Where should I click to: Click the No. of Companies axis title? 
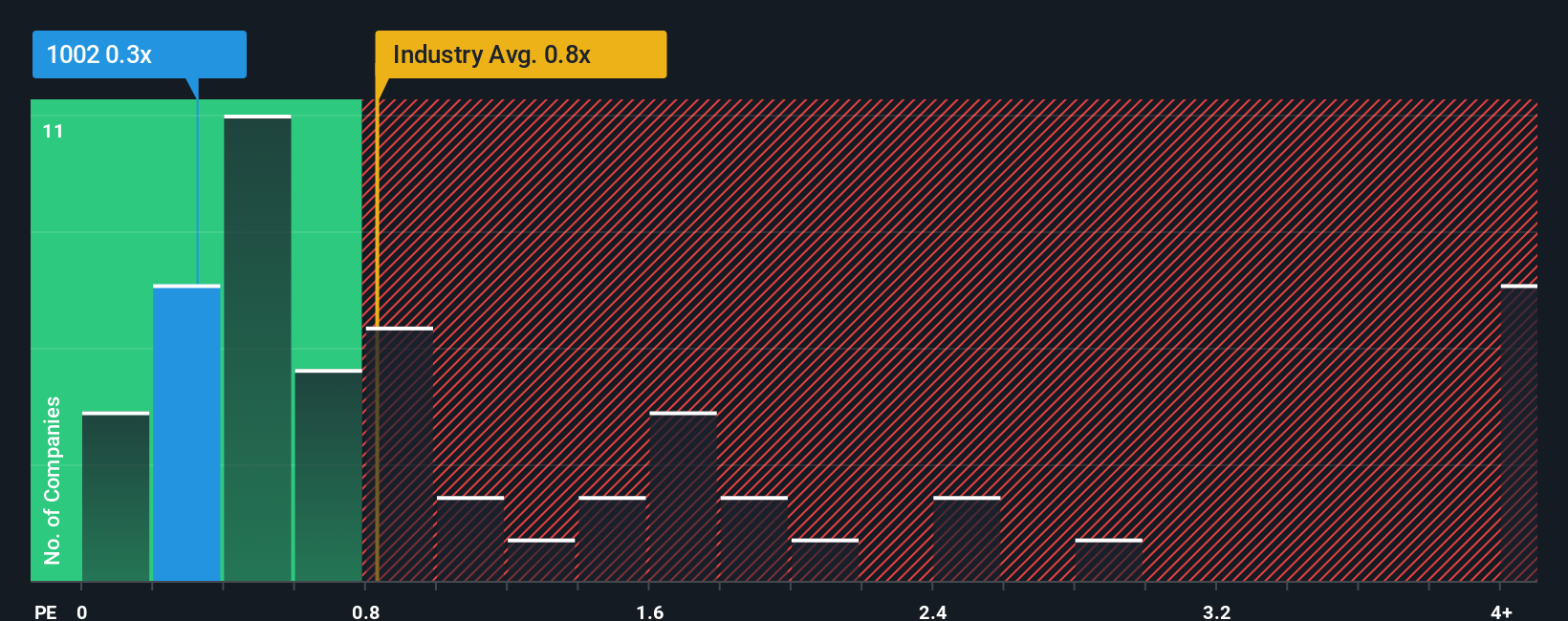pos(53,481)
